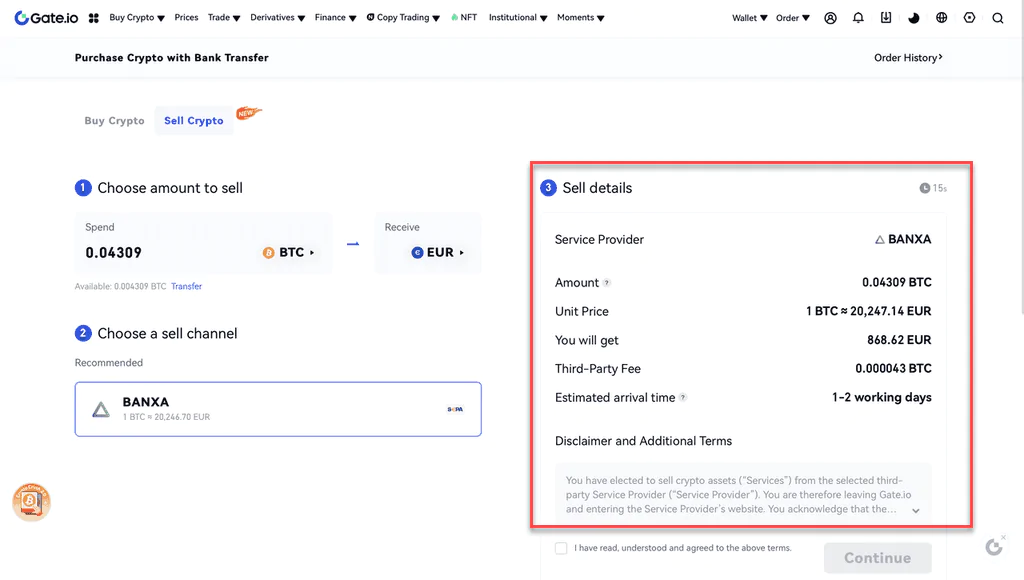This screenshot has height=580, width=1024.
Task: Open the EUR receive currency selector
Action: click(438, 252)
